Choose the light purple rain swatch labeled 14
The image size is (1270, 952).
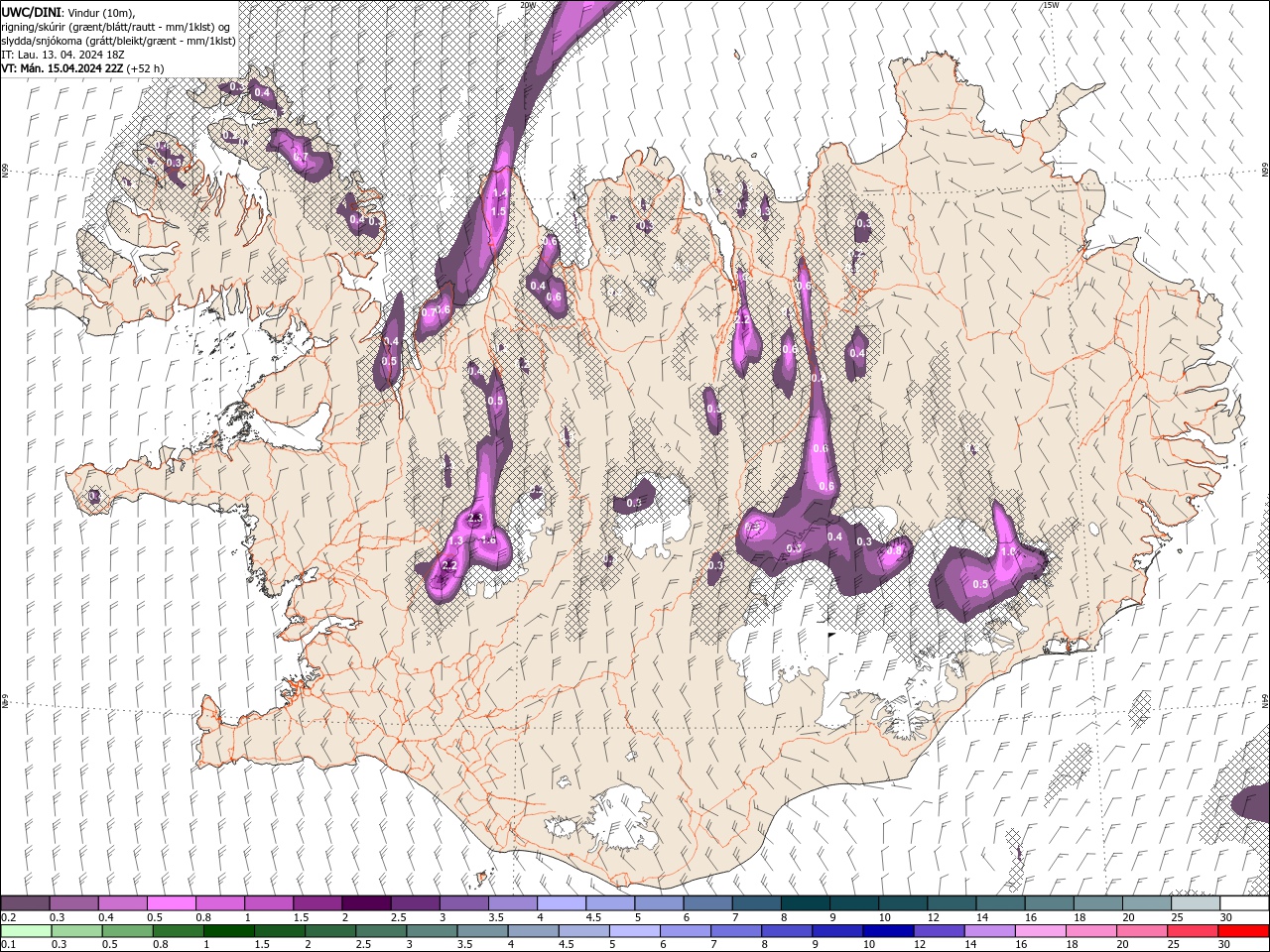(988, 931)
